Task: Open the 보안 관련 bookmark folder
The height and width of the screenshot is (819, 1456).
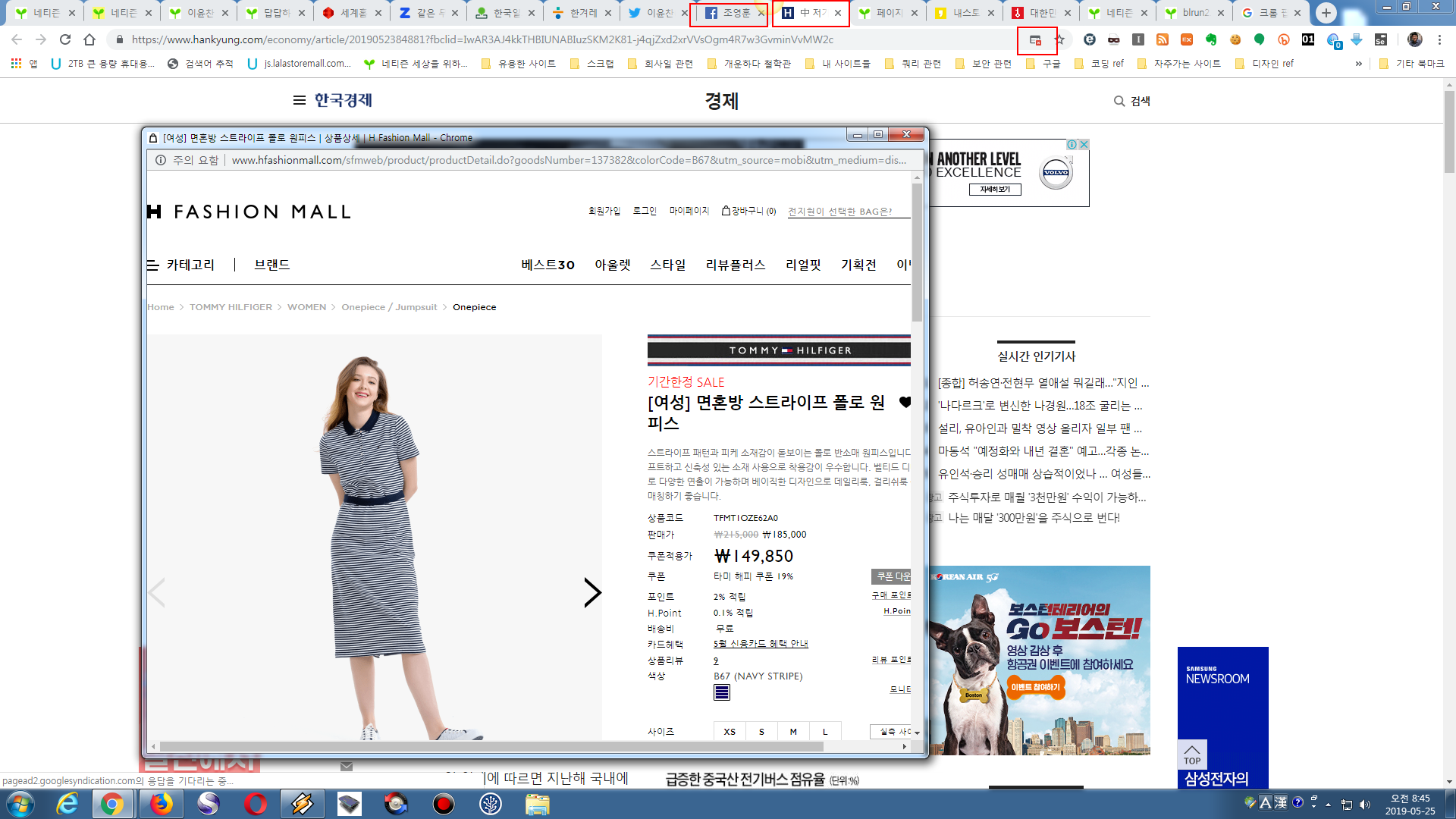Action: [x=984, y=64]
